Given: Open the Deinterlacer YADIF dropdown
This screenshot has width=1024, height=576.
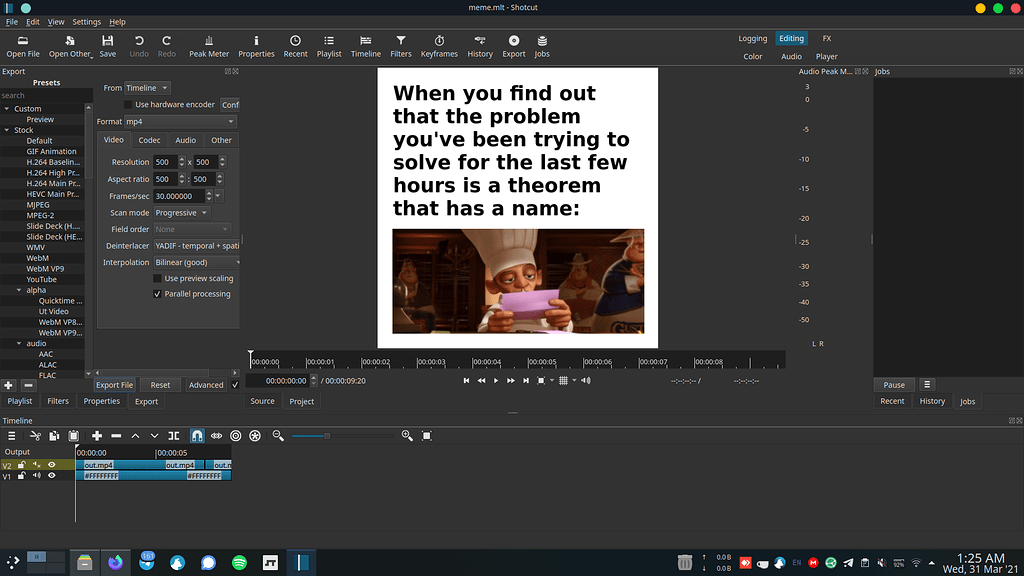Looking at the screenshot, I should click(x=197, y=246).
